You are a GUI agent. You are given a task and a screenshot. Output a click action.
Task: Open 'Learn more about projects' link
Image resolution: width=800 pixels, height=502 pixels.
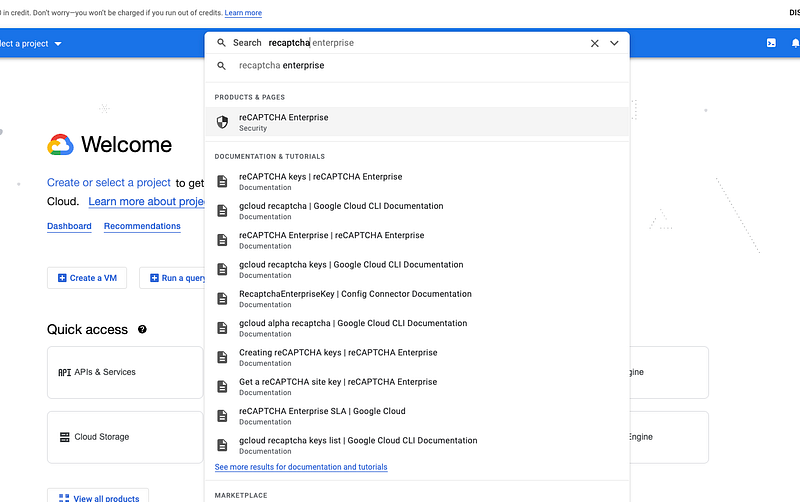coord(146,202)
